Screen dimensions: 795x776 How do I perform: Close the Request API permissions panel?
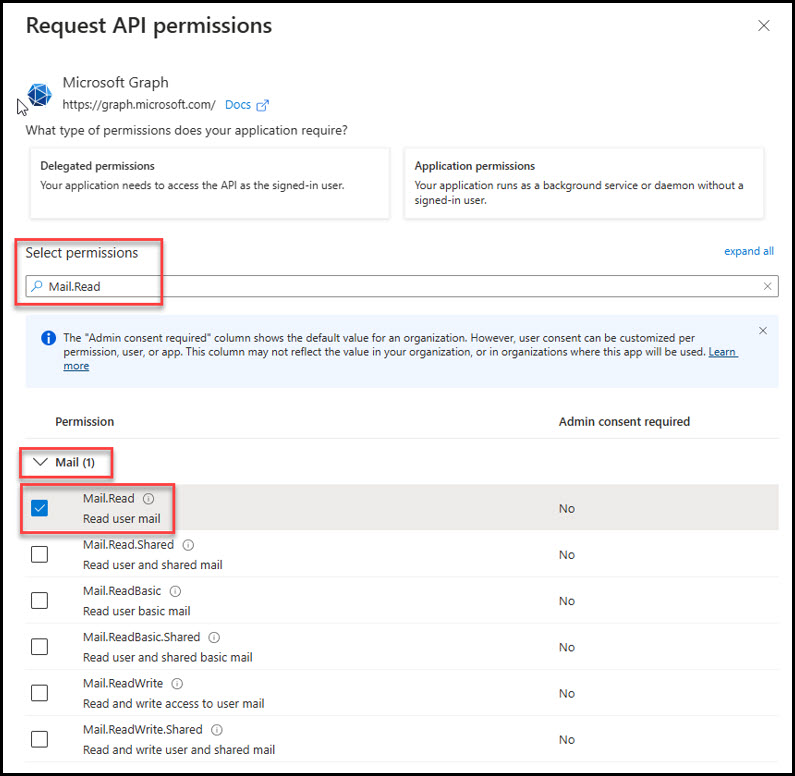tap(764, 25)
